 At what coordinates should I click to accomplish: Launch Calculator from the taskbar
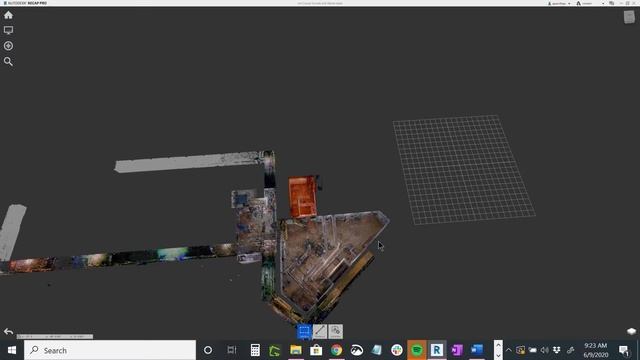click(x=255, y=350)
